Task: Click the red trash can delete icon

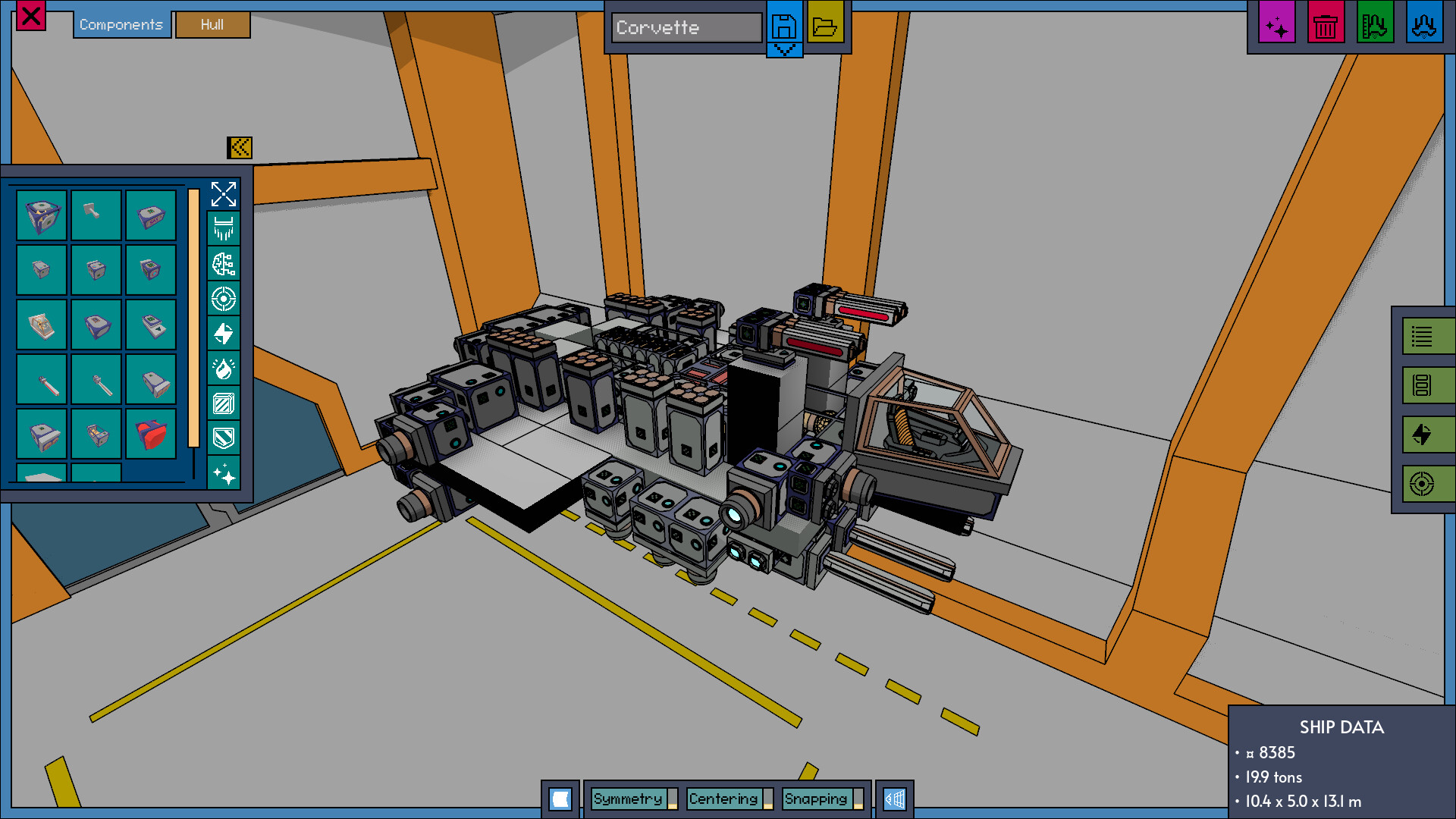Action: (x=1326, y=23)
